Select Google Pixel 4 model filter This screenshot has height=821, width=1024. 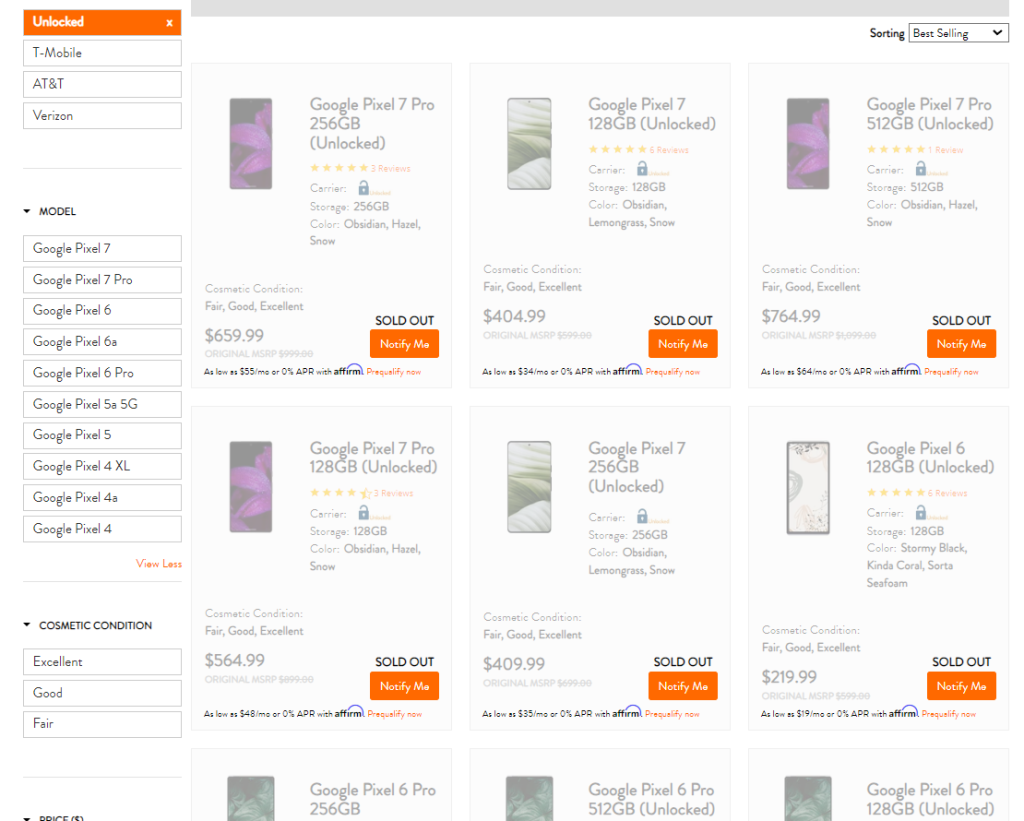[103, 529]
